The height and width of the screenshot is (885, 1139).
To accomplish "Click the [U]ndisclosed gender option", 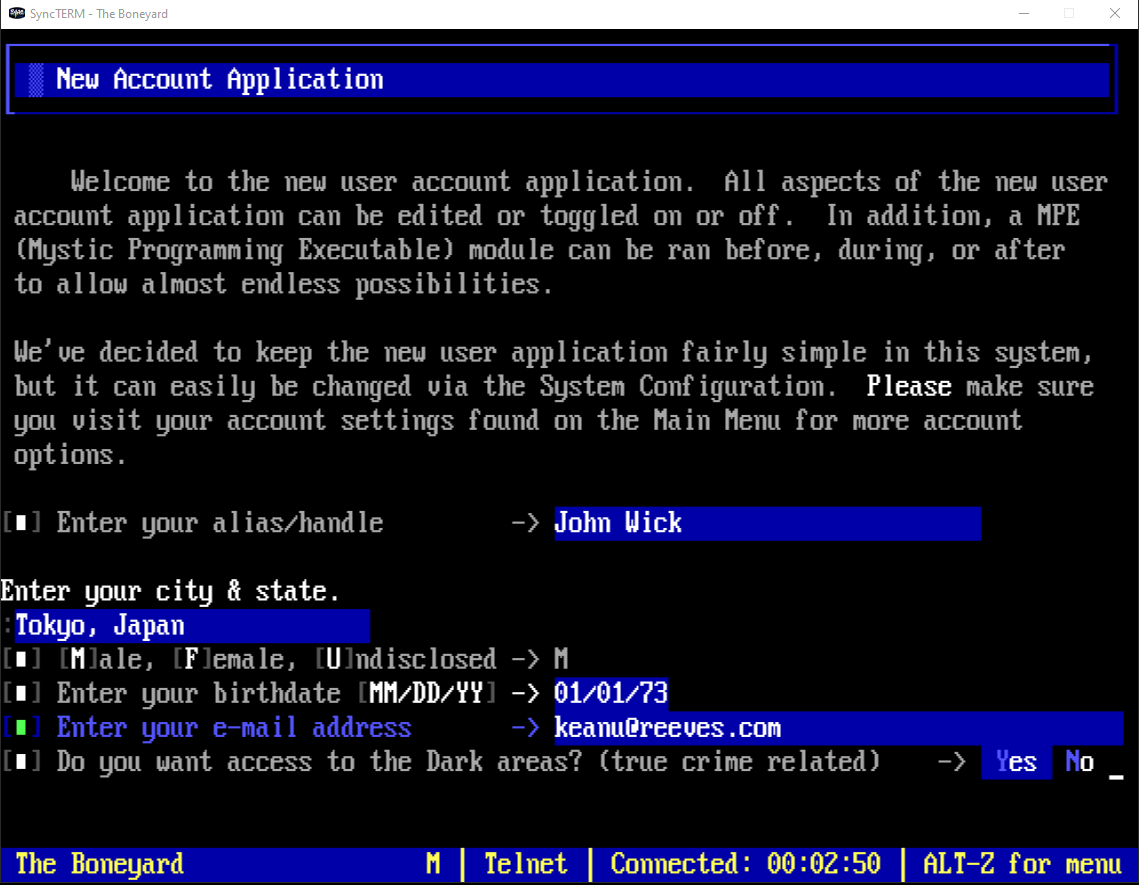I will pos(405,660).
